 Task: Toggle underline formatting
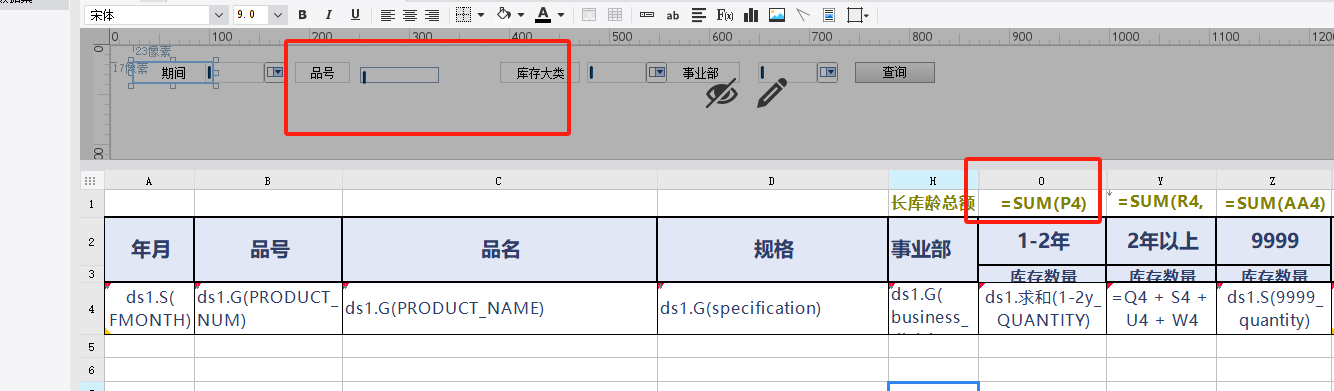tap(355, 15)
